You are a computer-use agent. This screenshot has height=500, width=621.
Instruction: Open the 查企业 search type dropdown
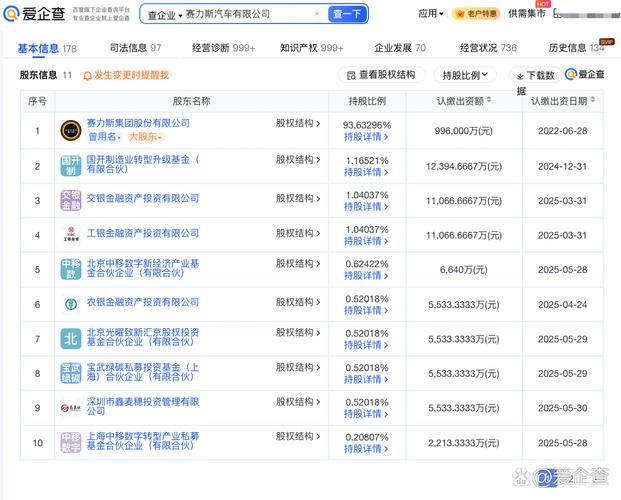tap(165, 15)
